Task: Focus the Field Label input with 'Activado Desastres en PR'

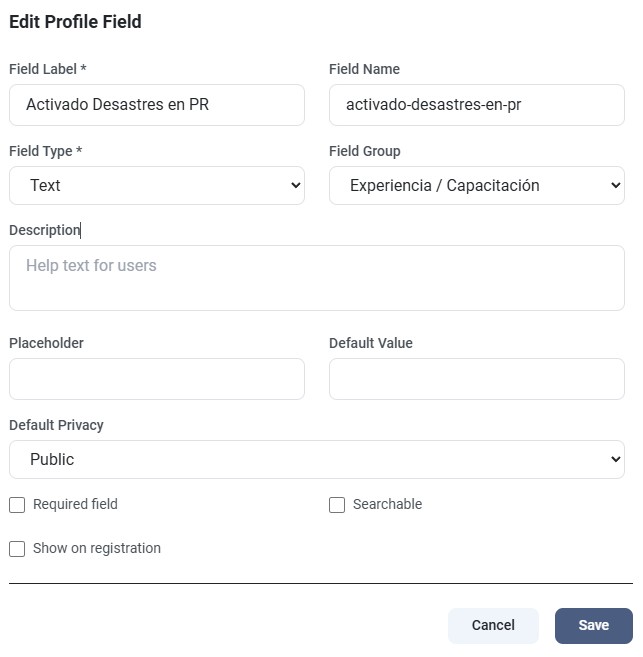Action: point(157,104)
